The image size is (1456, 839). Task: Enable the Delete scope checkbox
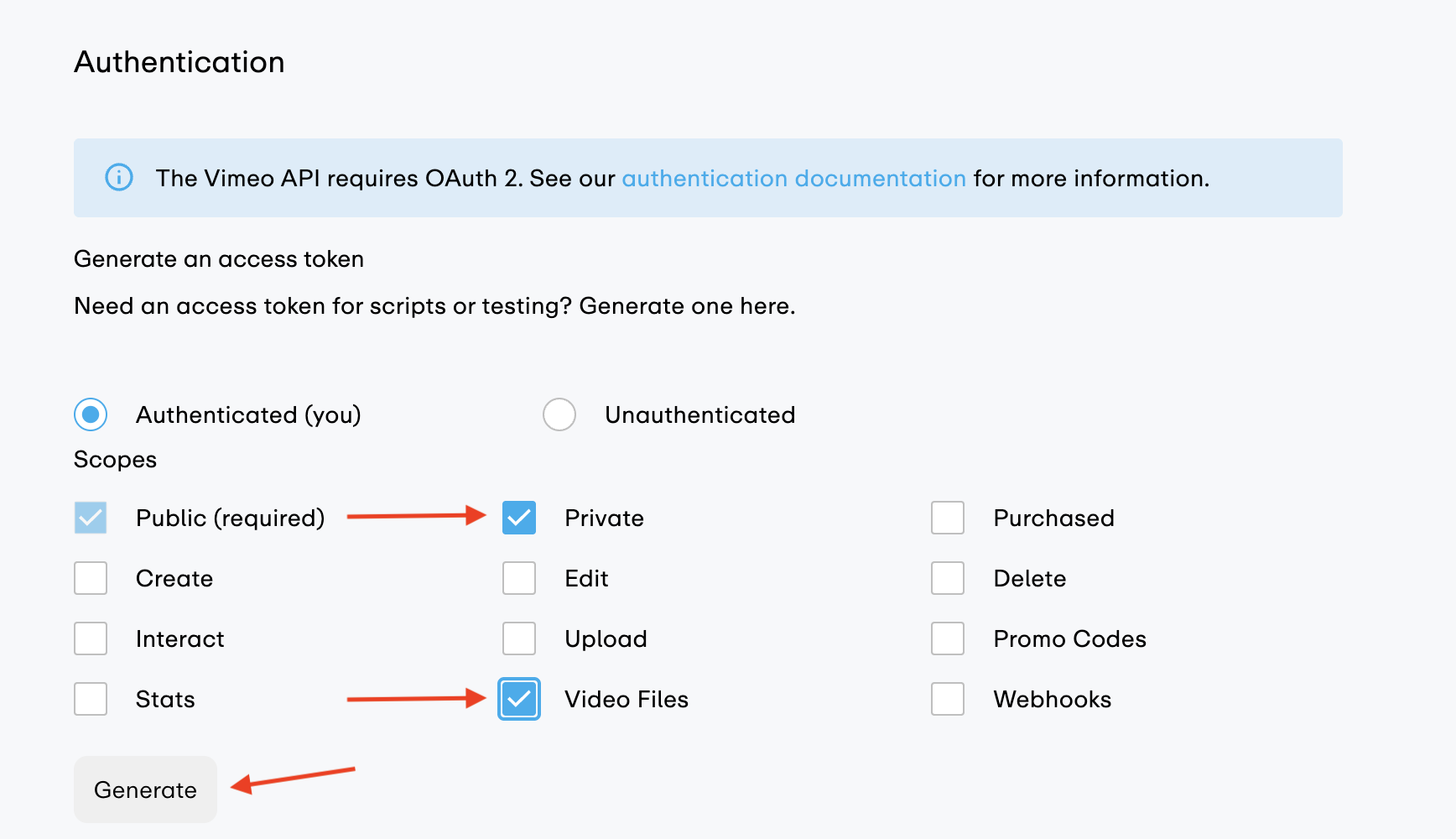(x=948, y=578)
